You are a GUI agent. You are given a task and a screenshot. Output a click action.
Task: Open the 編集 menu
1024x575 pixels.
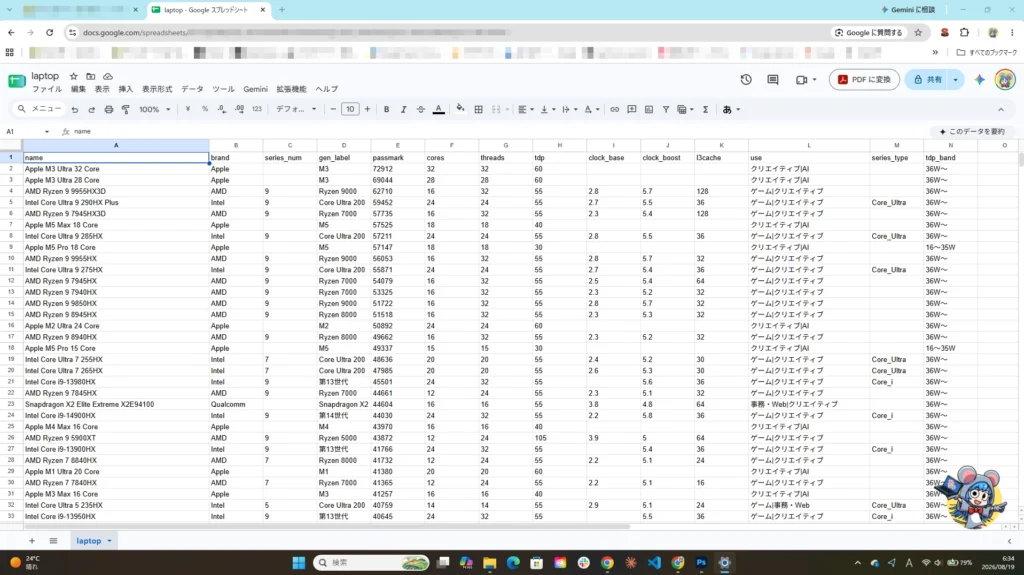[78, 90]
